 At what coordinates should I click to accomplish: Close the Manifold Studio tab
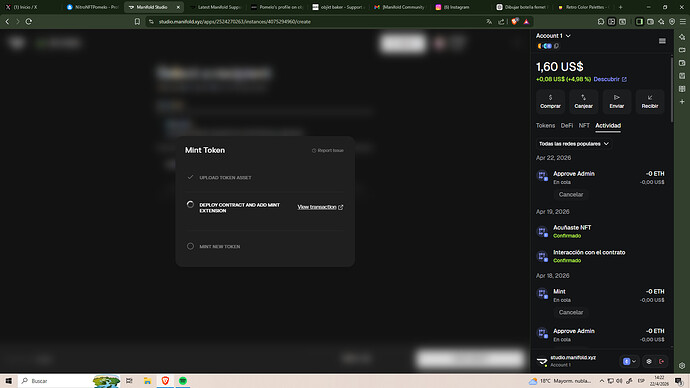178,7
